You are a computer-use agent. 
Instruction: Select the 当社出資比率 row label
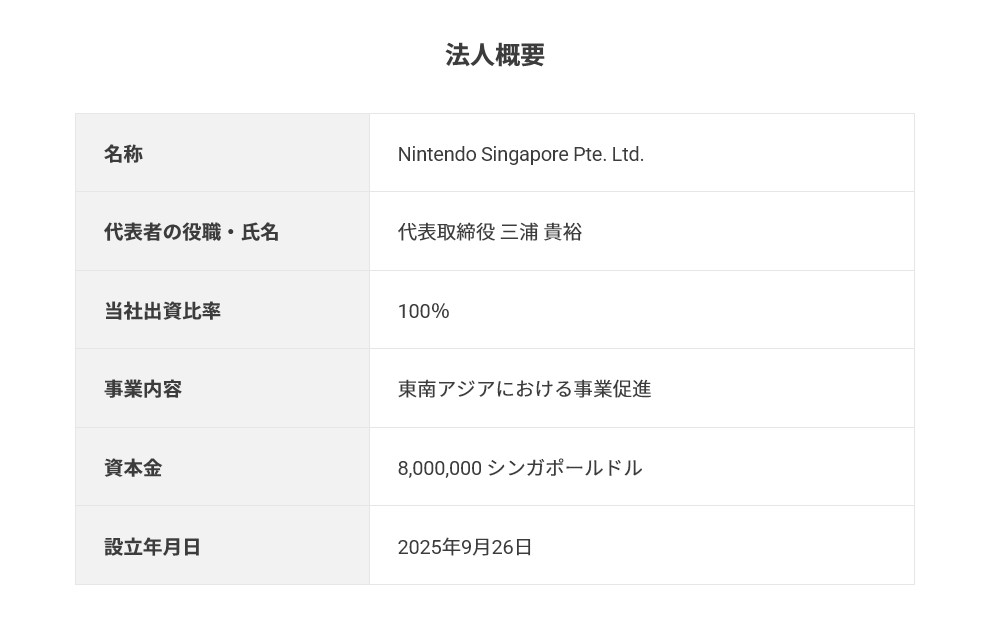tap(162, 311)
